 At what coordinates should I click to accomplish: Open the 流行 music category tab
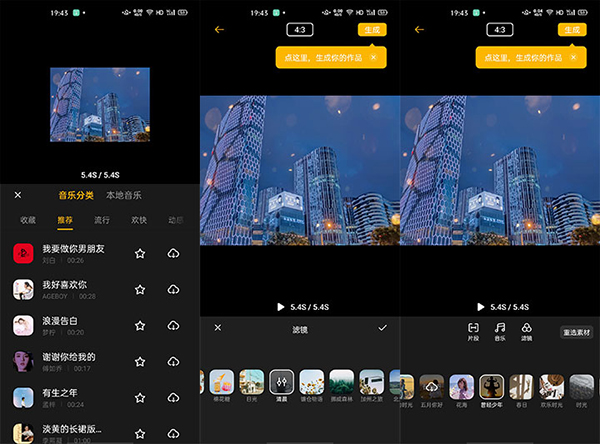[102, 219]
